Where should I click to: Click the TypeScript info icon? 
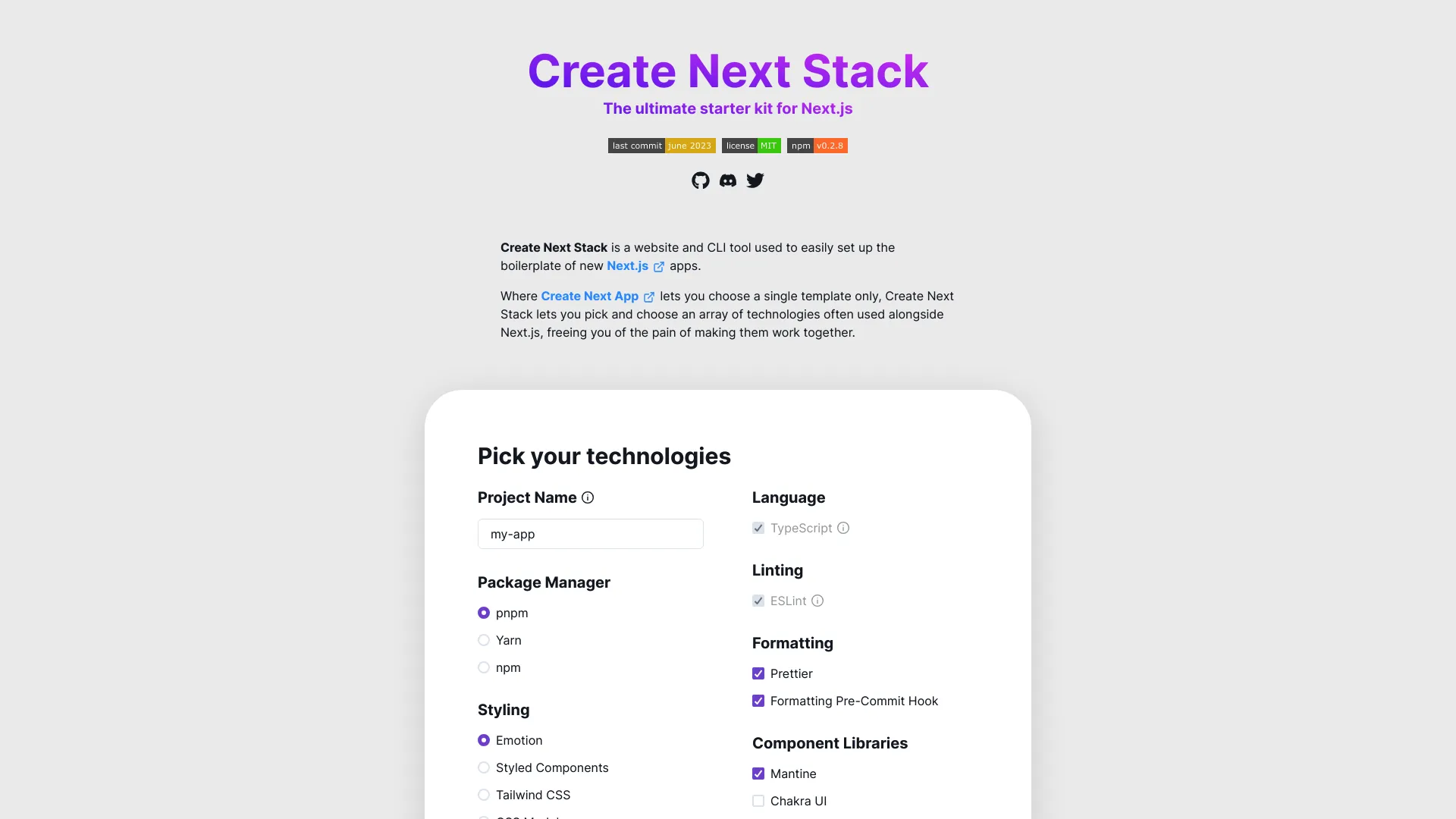[x=843, y=528]
